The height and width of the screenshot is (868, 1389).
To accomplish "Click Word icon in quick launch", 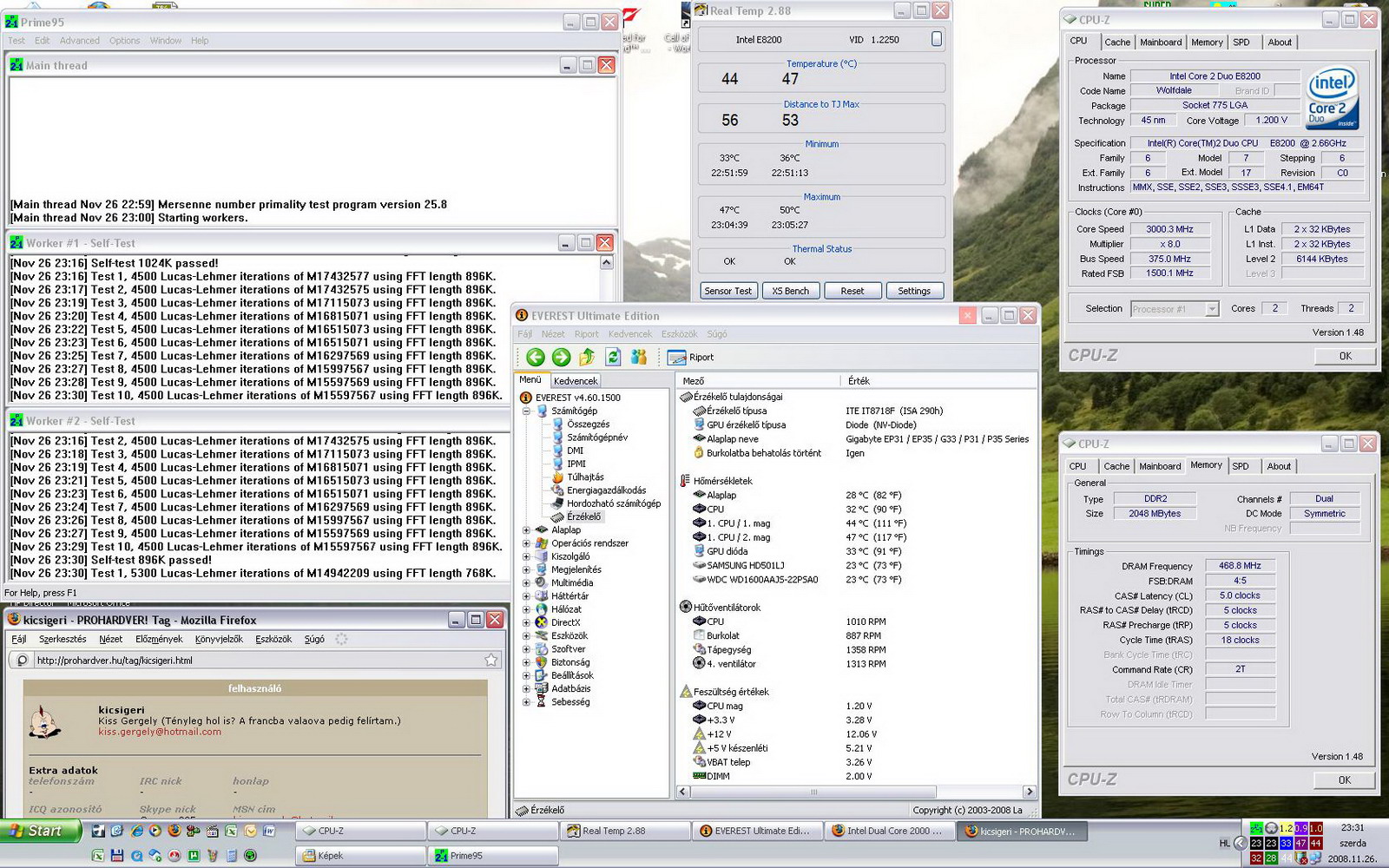I will coord(269,831).
